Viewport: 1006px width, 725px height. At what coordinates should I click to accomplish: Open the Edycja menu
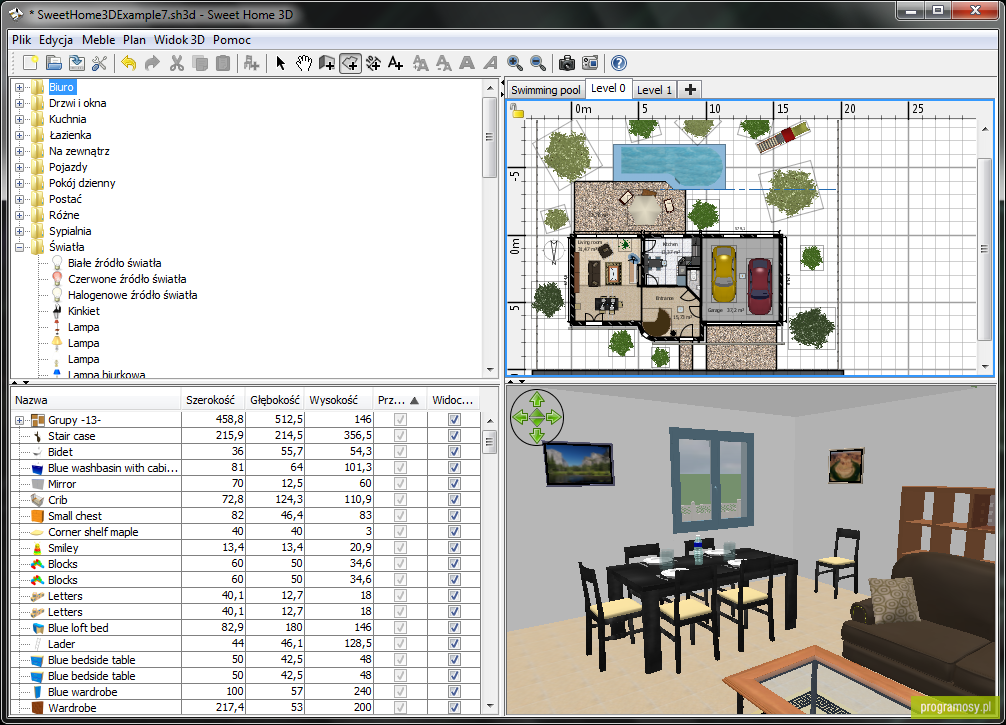click(56, 40)
